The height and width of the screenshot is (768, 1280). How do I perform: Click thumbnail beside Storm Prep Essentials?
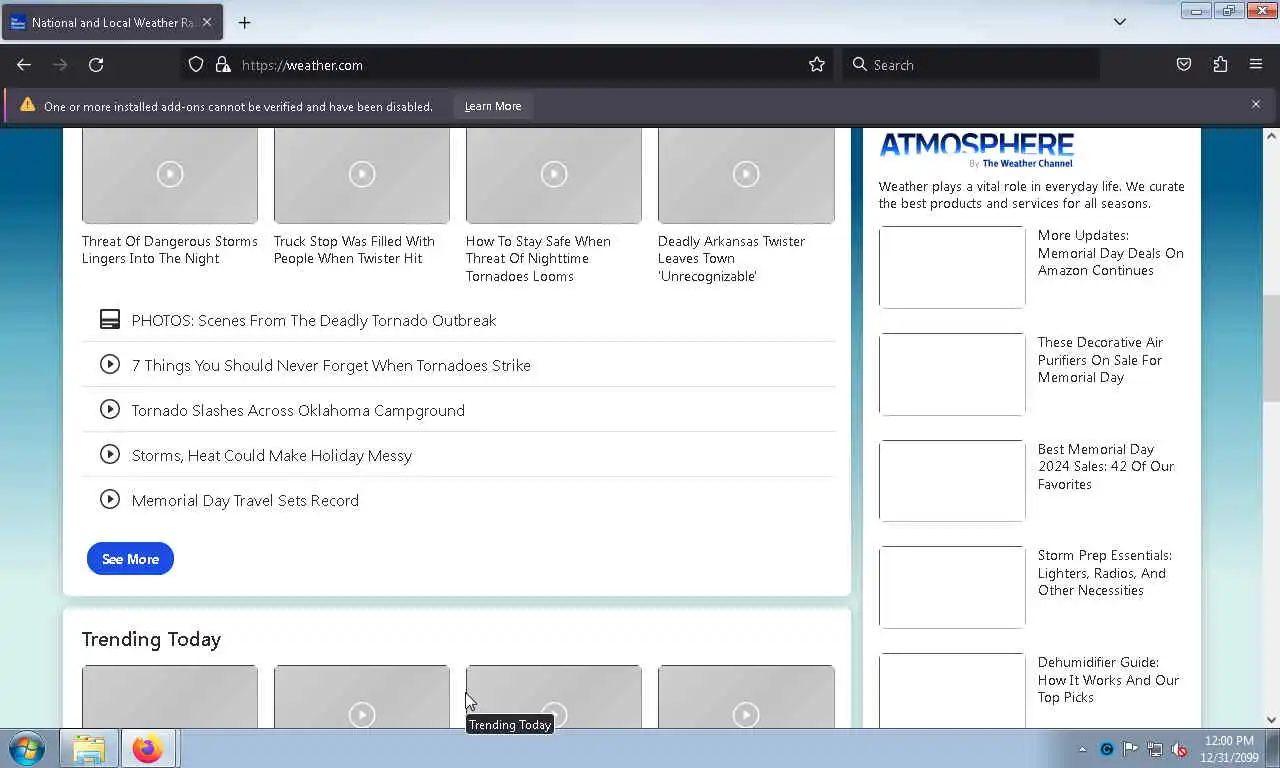coord(952,587)
